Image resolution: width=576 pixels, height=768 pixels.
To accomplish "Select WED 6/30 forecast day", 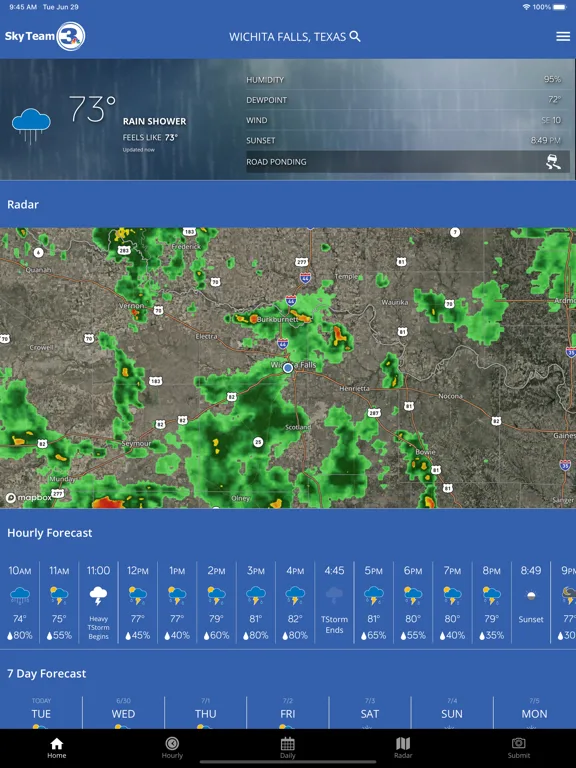I will coord(123,714).
